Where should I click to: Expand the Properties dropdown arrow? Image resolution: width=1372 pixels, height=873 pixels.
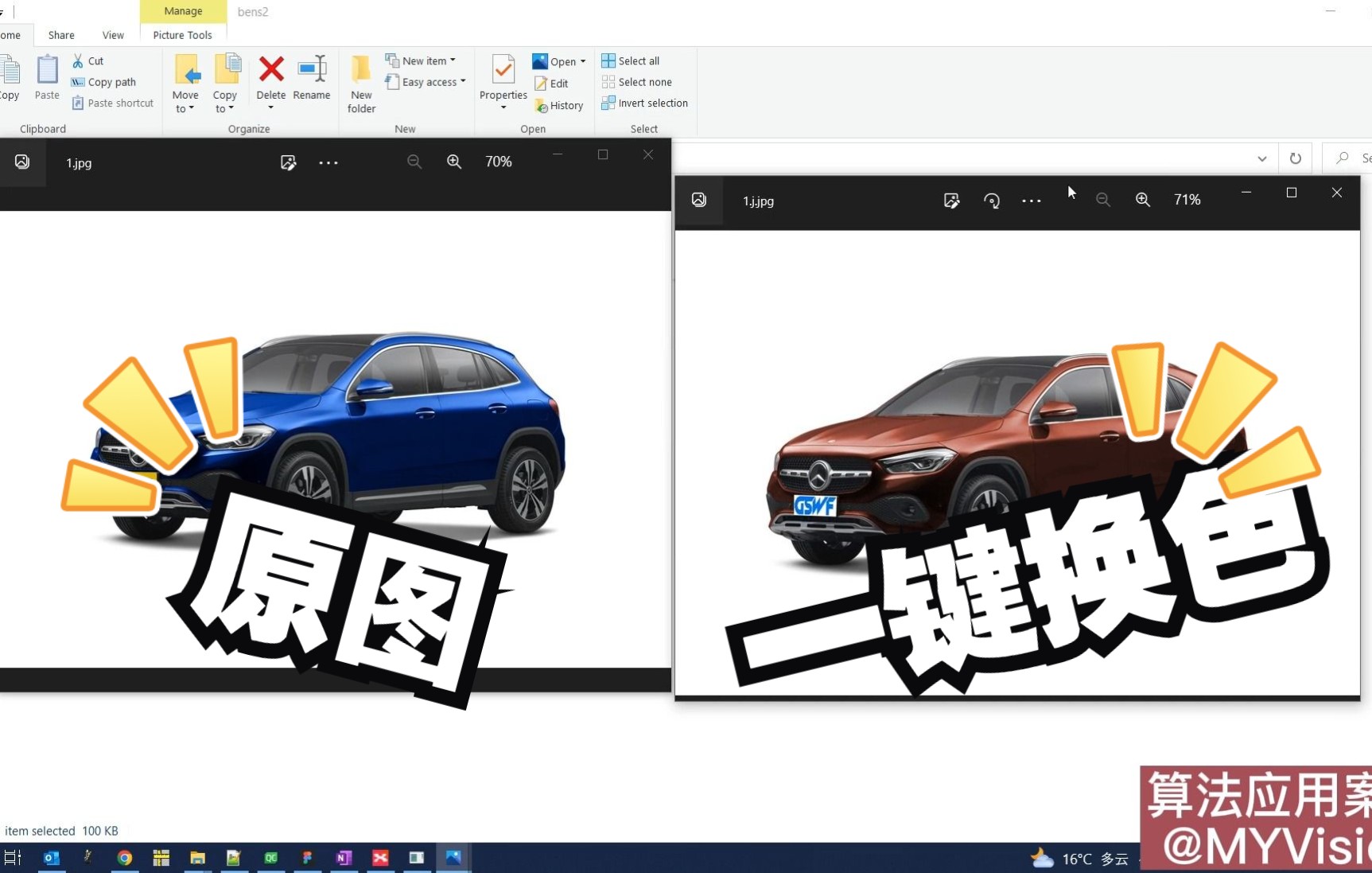(x=503, y=107)
